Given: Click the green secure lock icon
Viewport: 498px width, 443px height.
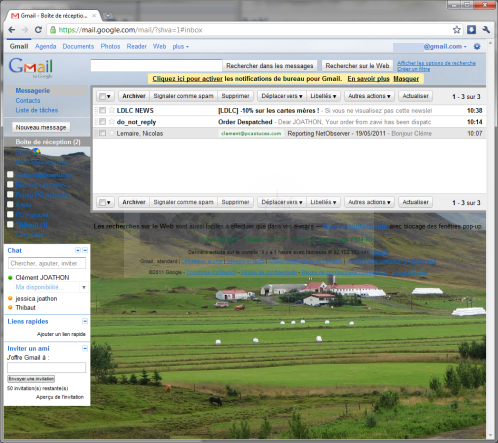Looking at the screenshot, I should [53, 30].
